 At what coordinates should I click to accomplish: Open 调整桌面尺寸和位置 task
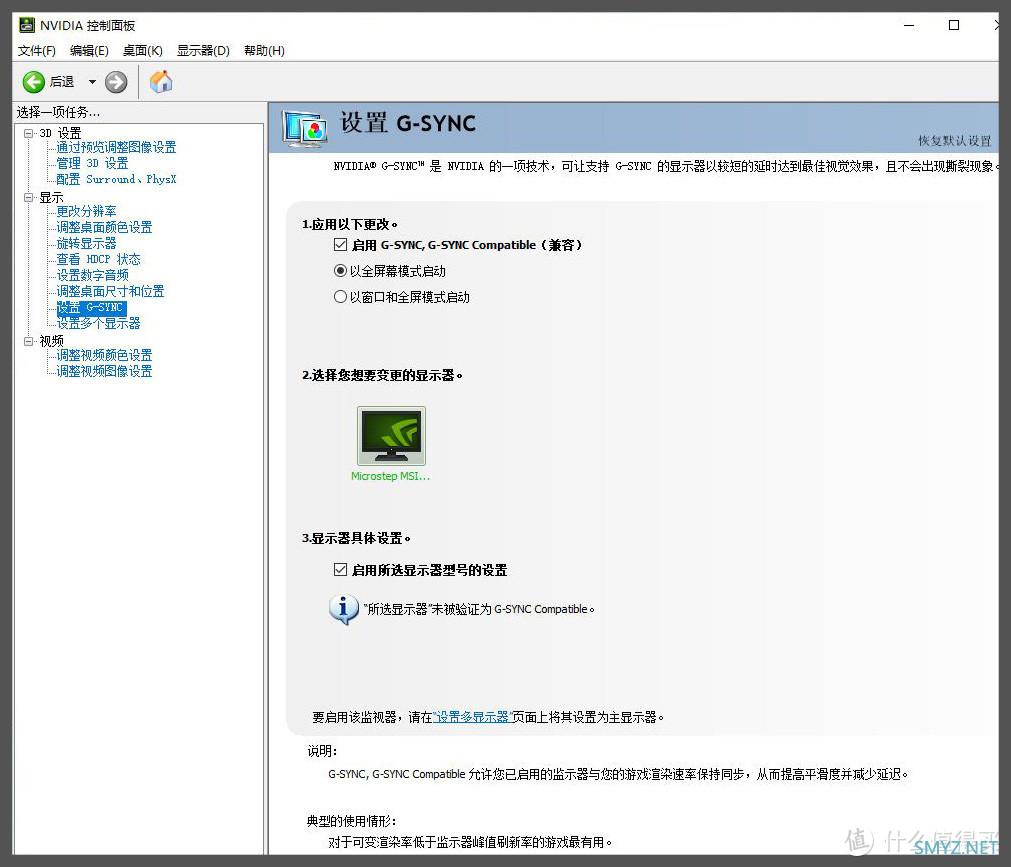click(110, 291)
